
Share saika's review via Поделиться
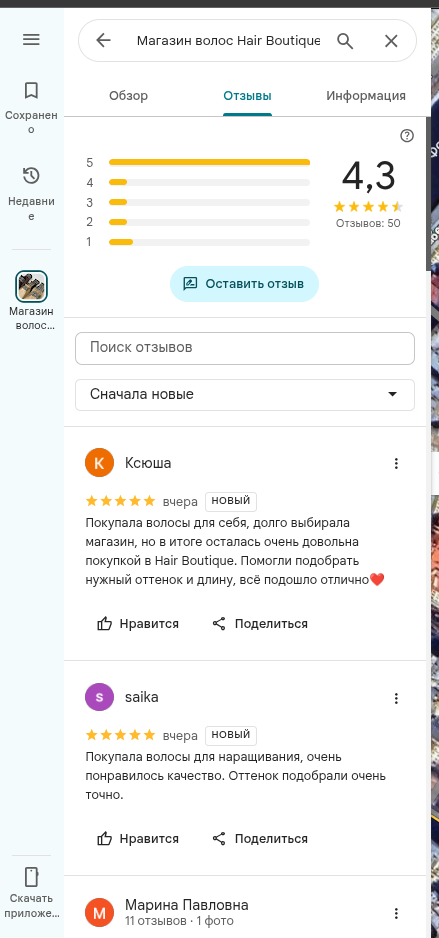tap(260, 839)
